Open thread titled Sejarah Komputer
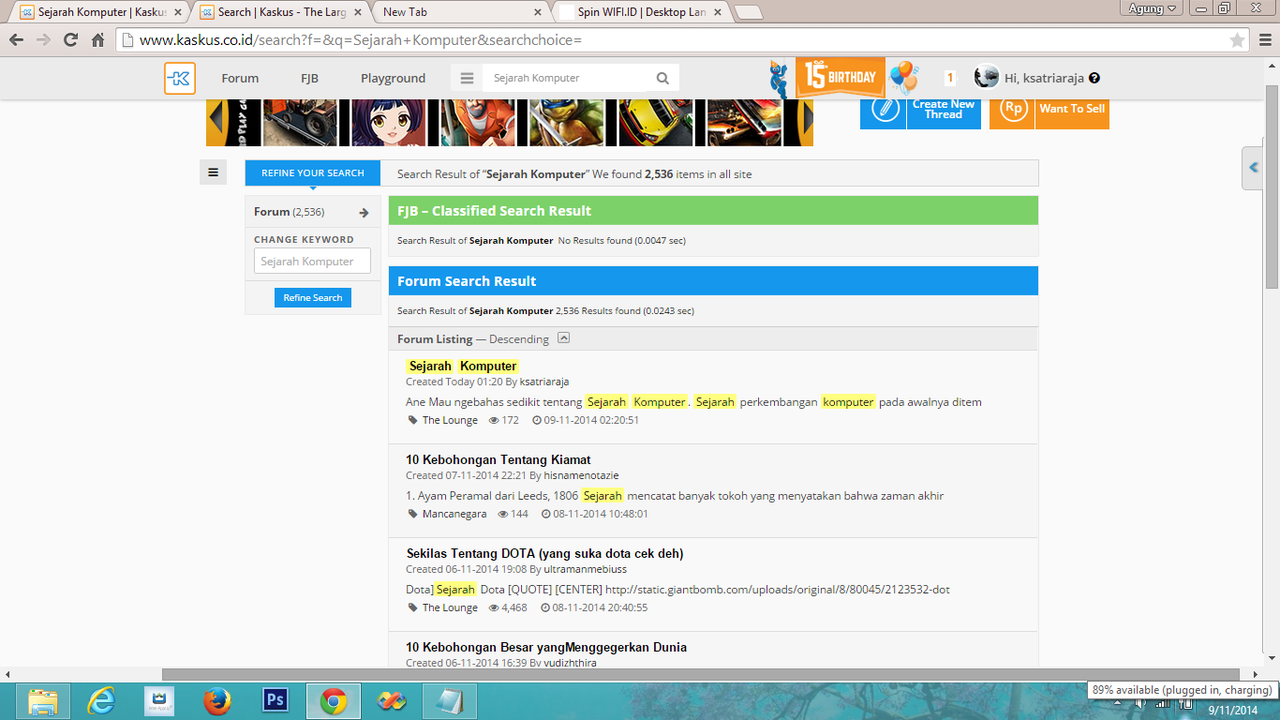Screen dimensions: 1280x720 point(463,366)
